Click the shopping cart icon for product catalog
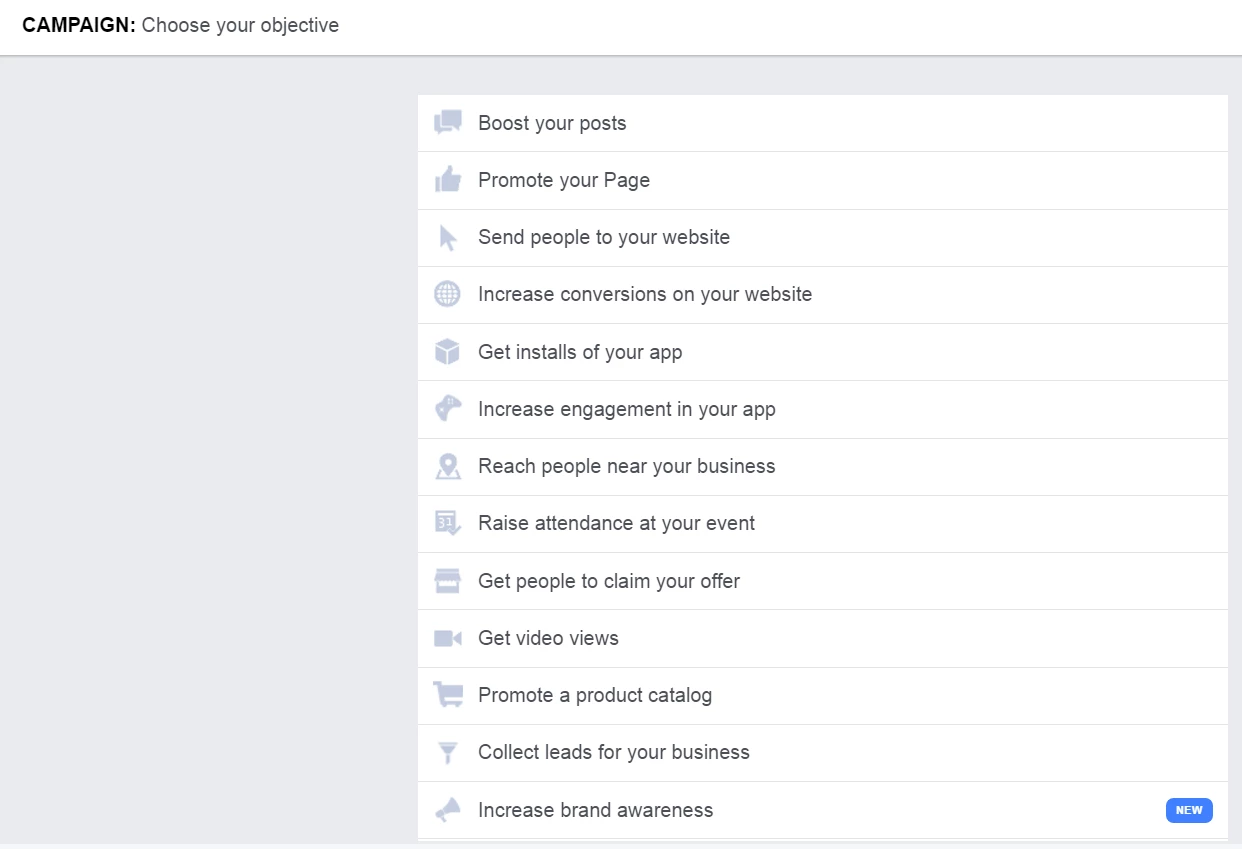Image resolution: width=1242 pixels, height=849 pixels. coord(447,694)
